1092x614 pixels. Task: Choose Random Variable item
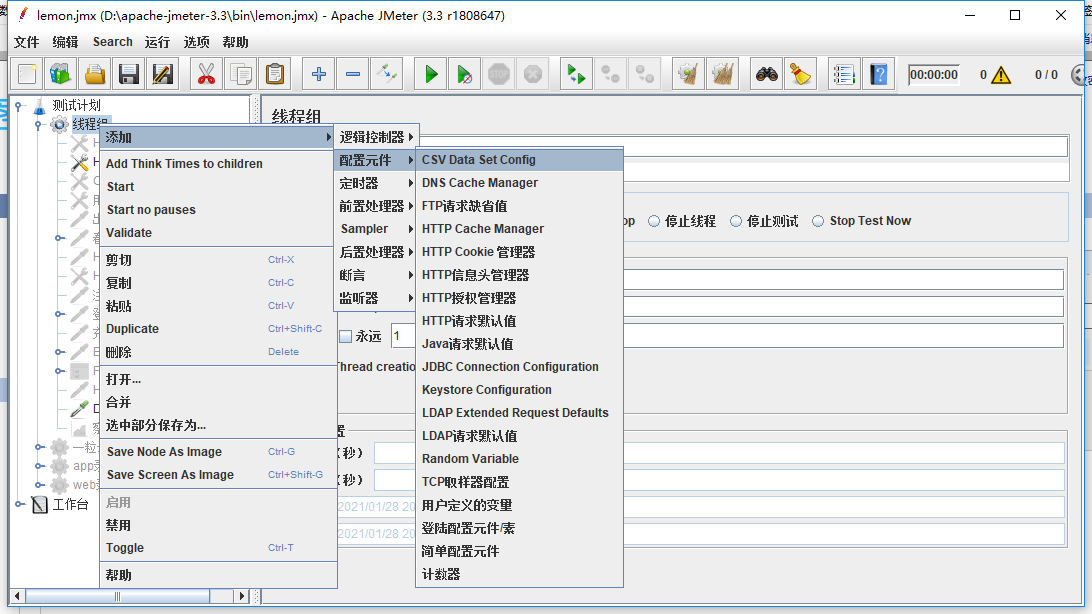(519, 459)
